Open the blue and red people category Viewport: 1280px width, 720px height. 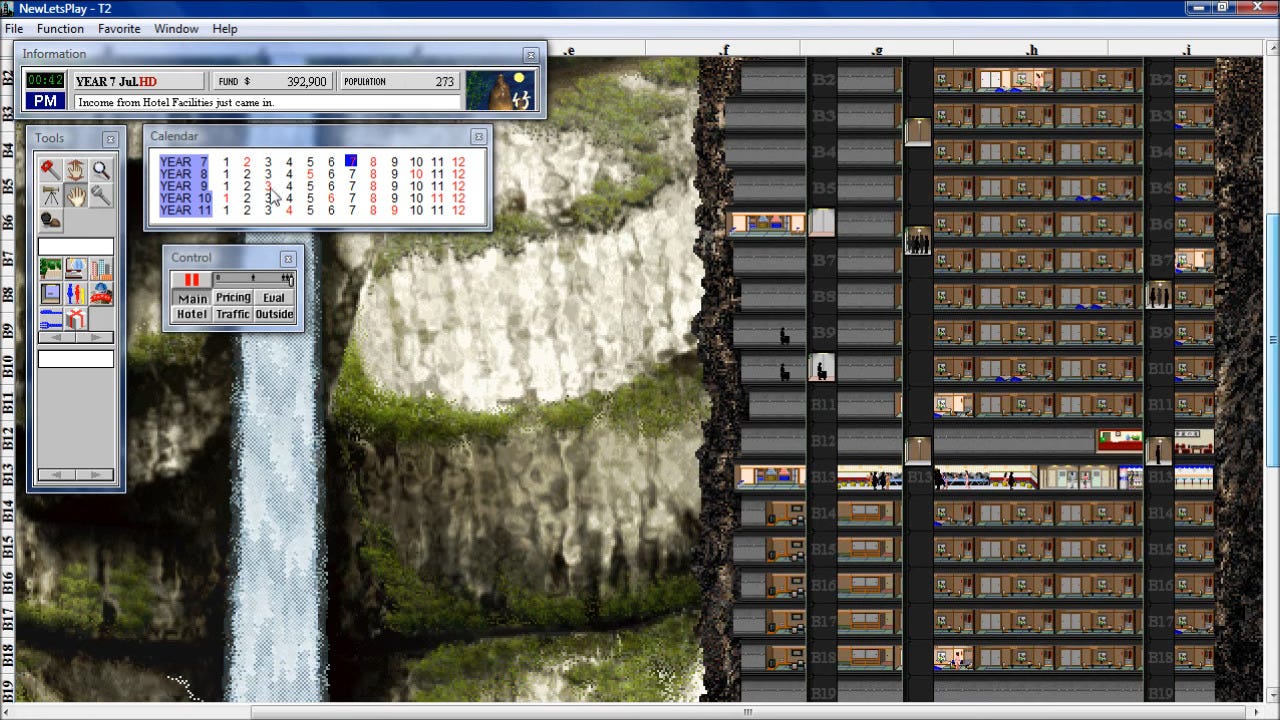[75, 294]
